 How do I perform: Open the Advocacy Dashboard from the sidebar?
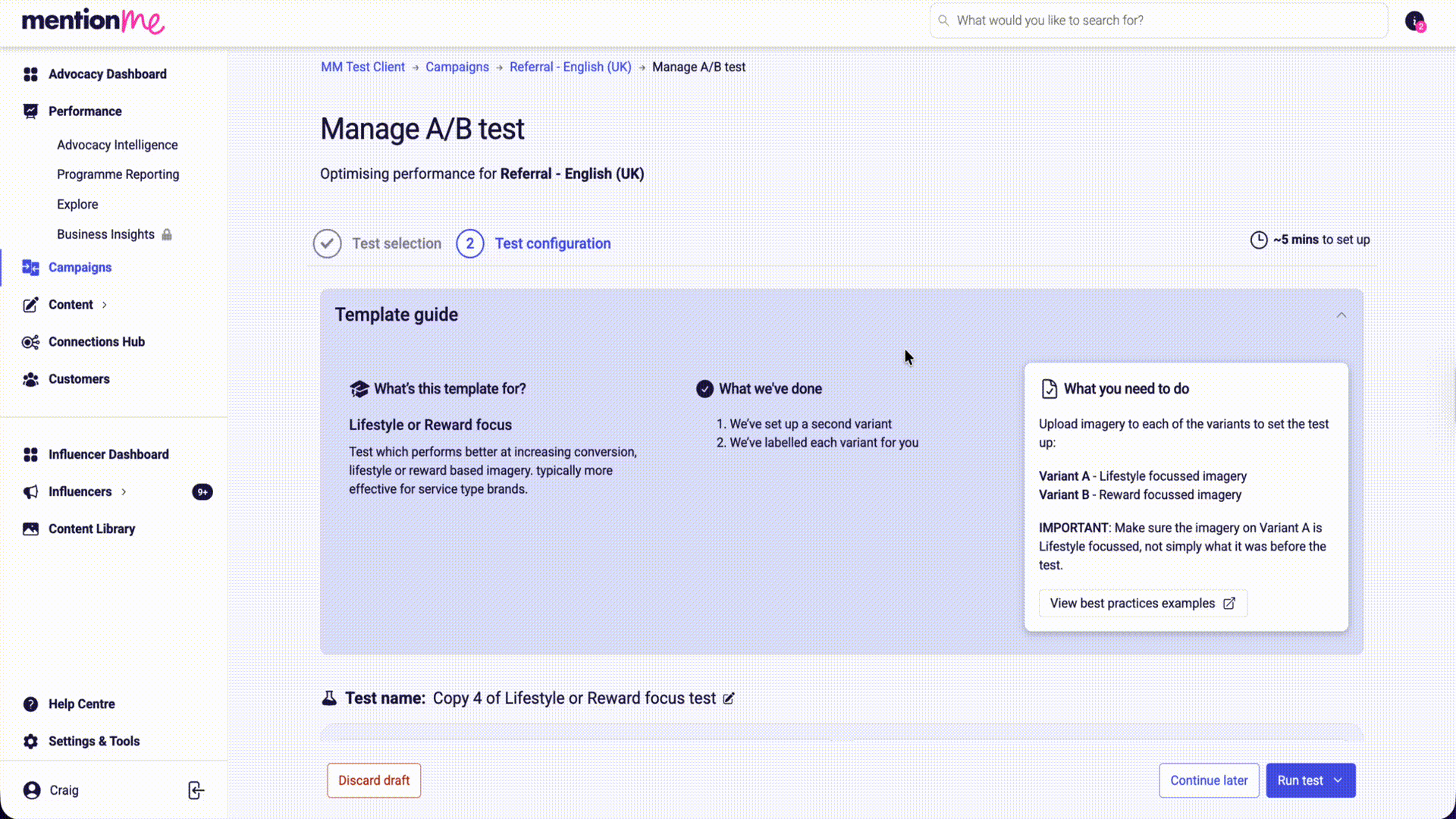[x=107, y=74]
